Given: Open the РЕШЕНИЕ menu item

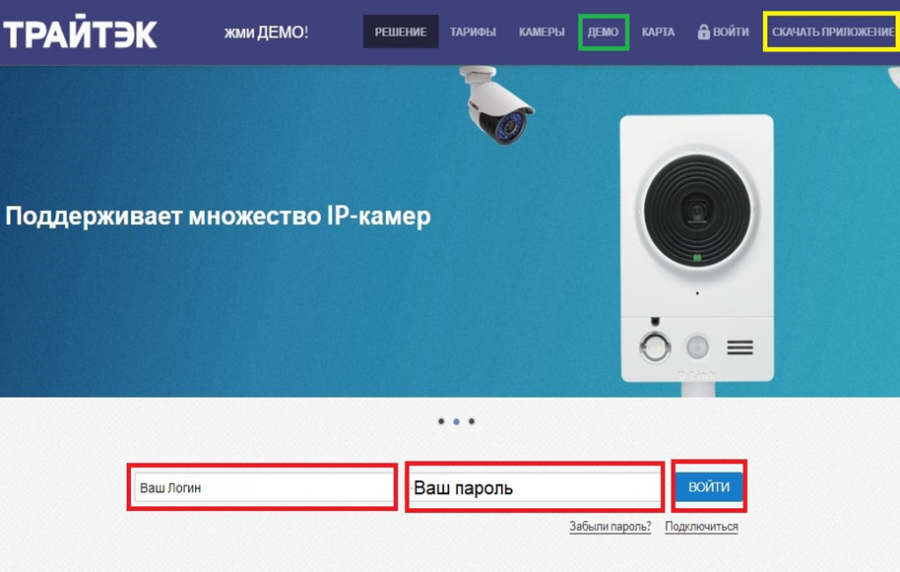Looking at the screenshot, I should click(x=401, y=32).
